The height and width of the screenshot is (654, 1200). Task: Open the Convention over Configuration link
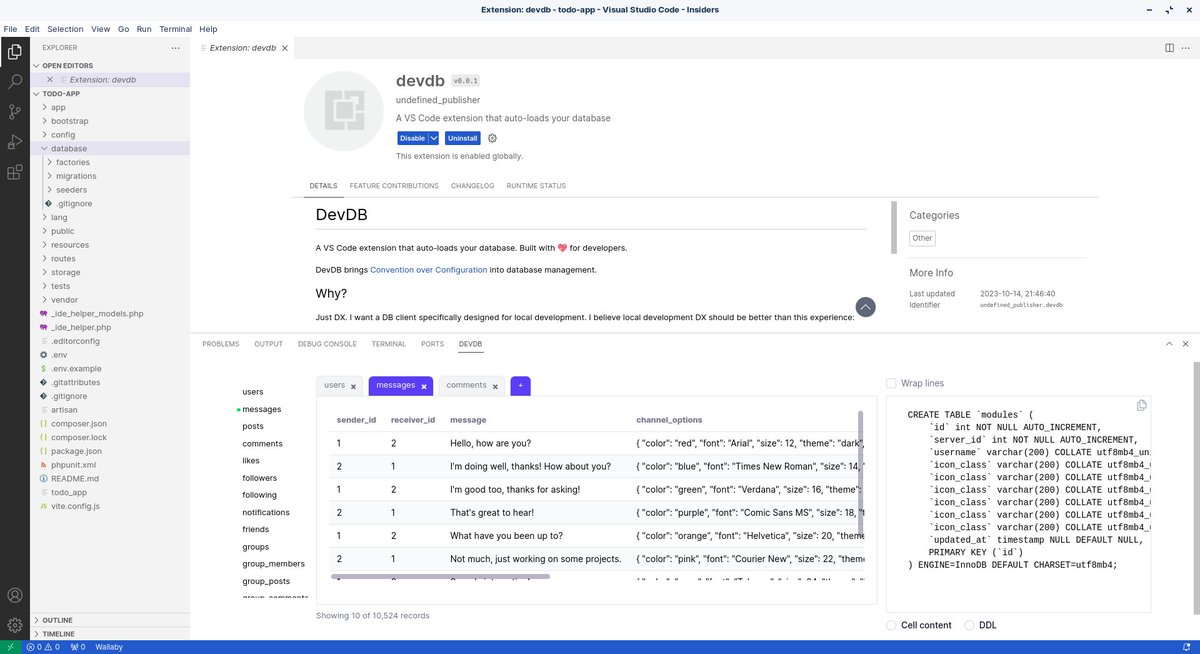point(429,270)
